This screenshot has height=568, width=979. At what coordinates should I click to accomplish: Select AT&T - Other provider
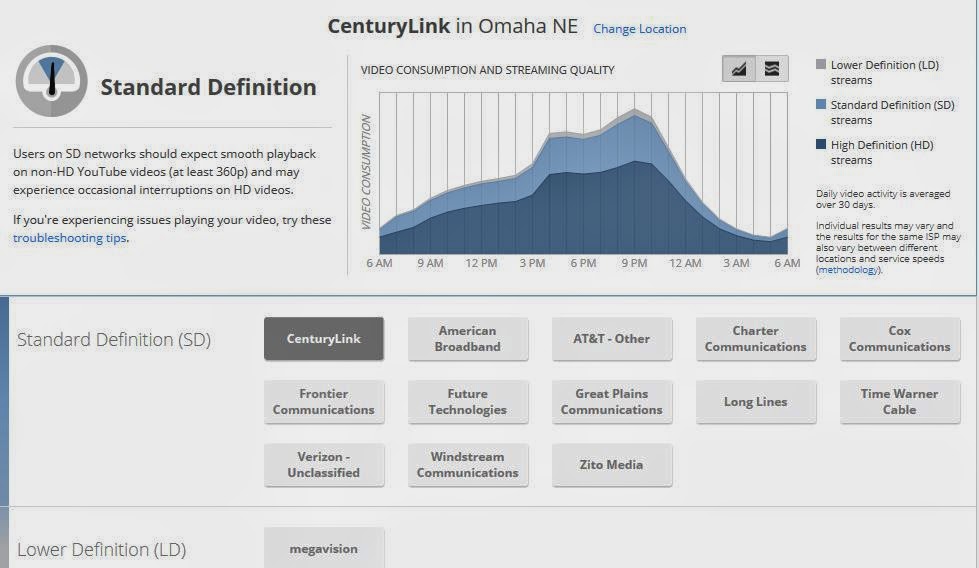[x=612, y=338]
